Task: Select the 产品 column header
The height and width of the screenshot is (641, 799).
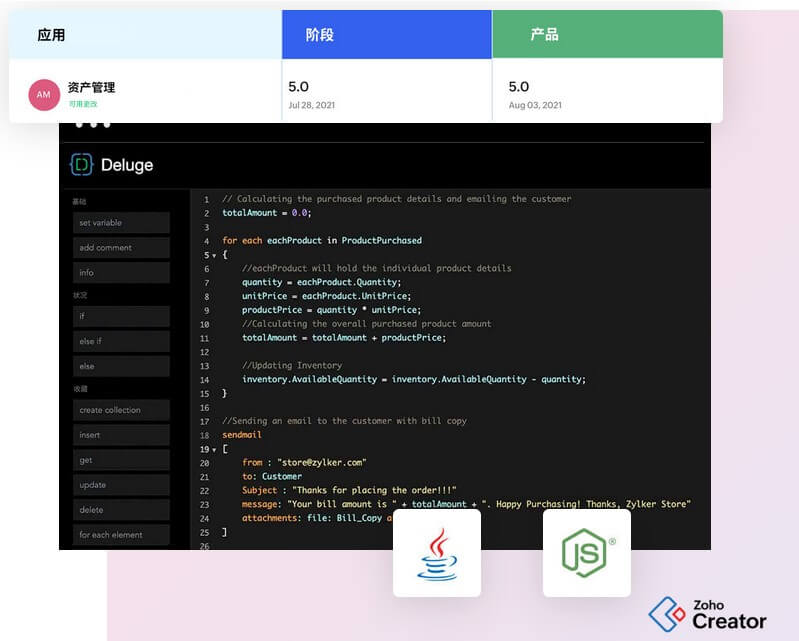Action: pyautogui.click(x=607, y=34)
